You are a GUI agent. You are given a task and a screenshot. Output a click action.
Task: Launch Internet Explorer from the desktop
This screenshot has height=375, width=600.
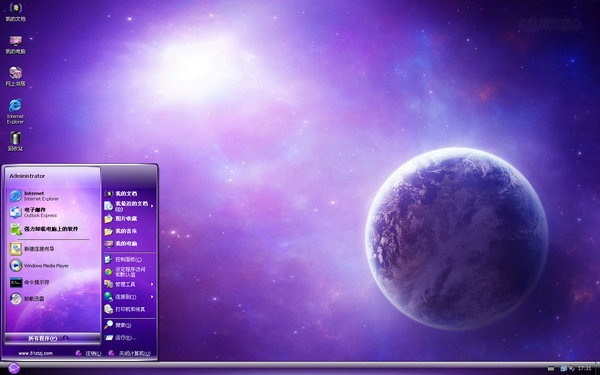(x=15, y=111)
